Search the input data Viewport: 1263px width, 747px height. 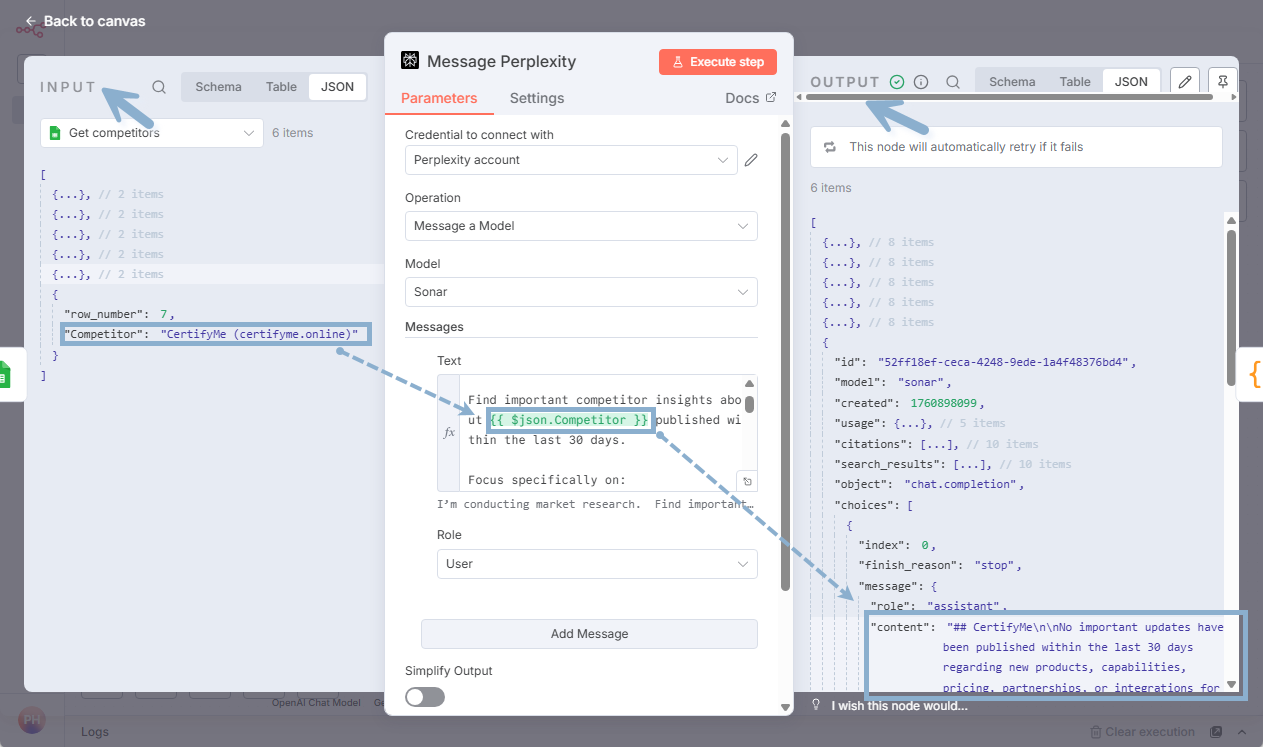point(159,87)
